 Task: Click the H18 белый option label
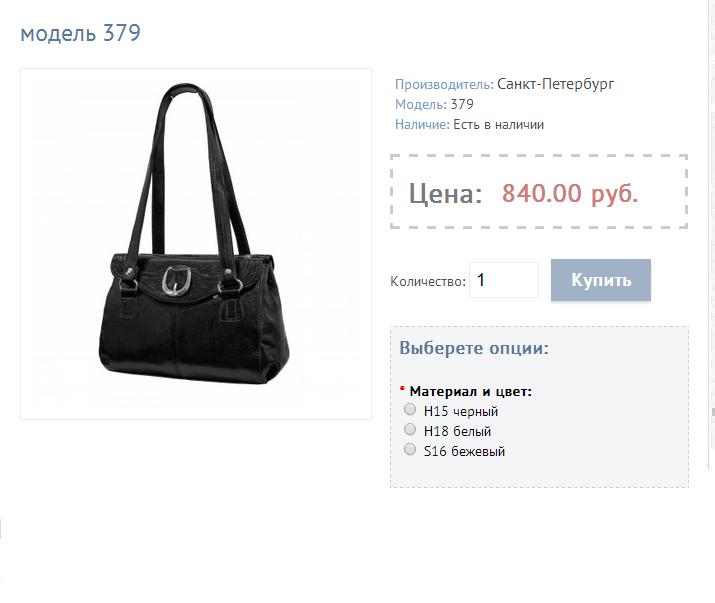coord(457,431)
